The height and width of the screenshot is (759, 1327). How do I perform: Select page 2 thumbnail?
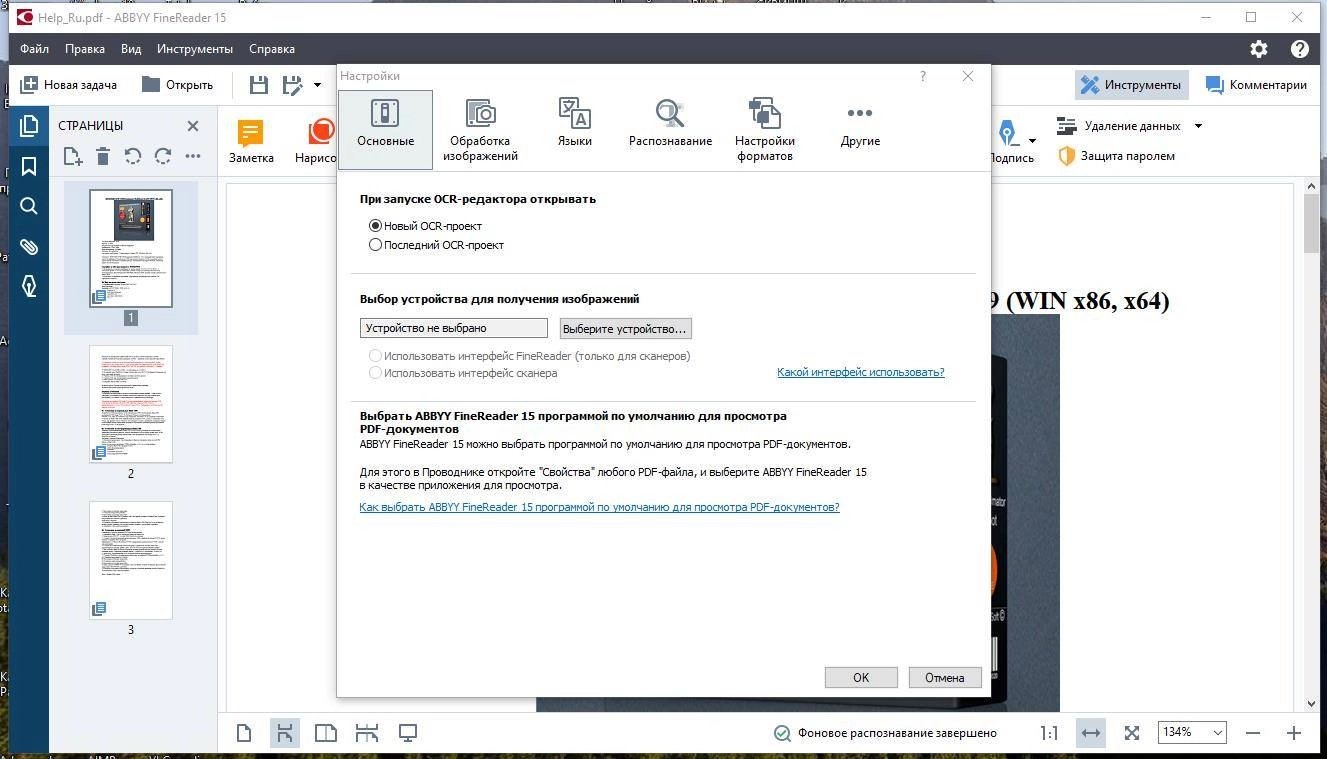pyautogui.click(x=131, y=404)
